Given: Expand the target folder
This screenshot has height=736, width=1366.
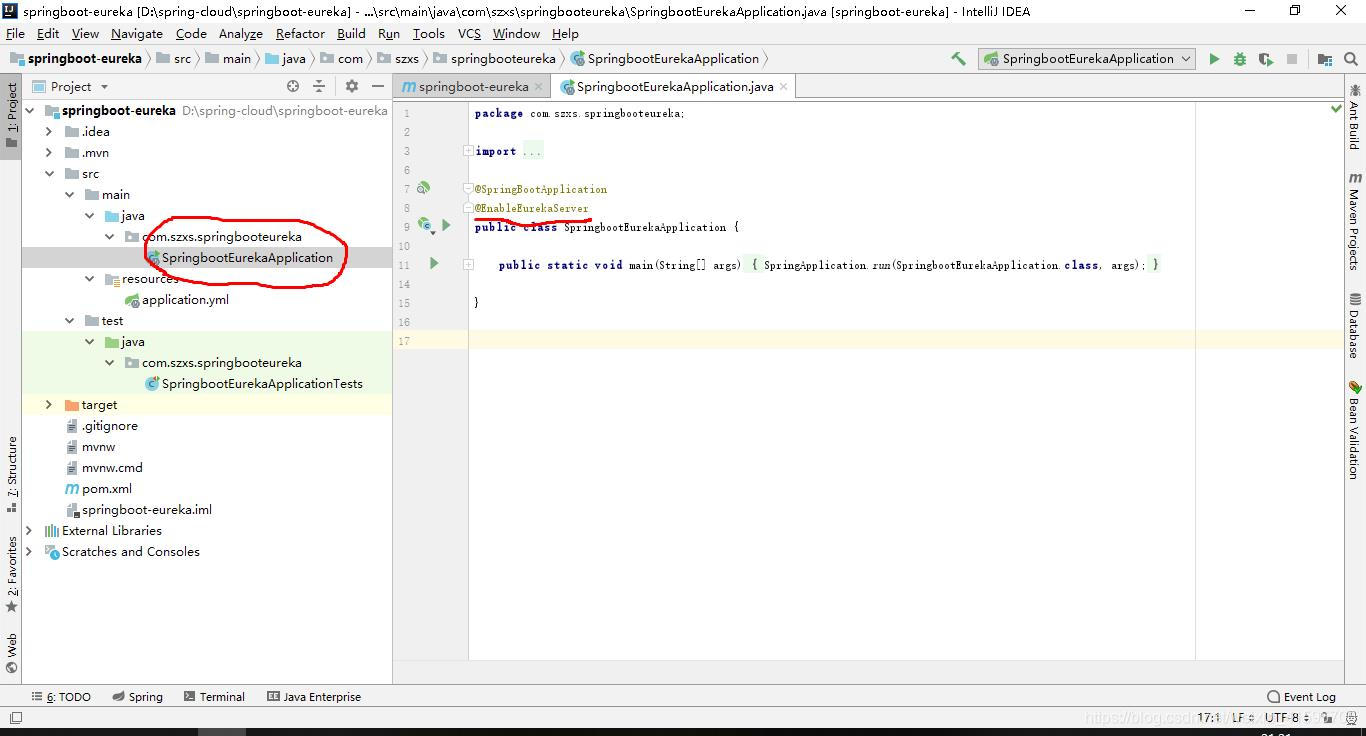Looking at the screenshot, I should 49,405.
